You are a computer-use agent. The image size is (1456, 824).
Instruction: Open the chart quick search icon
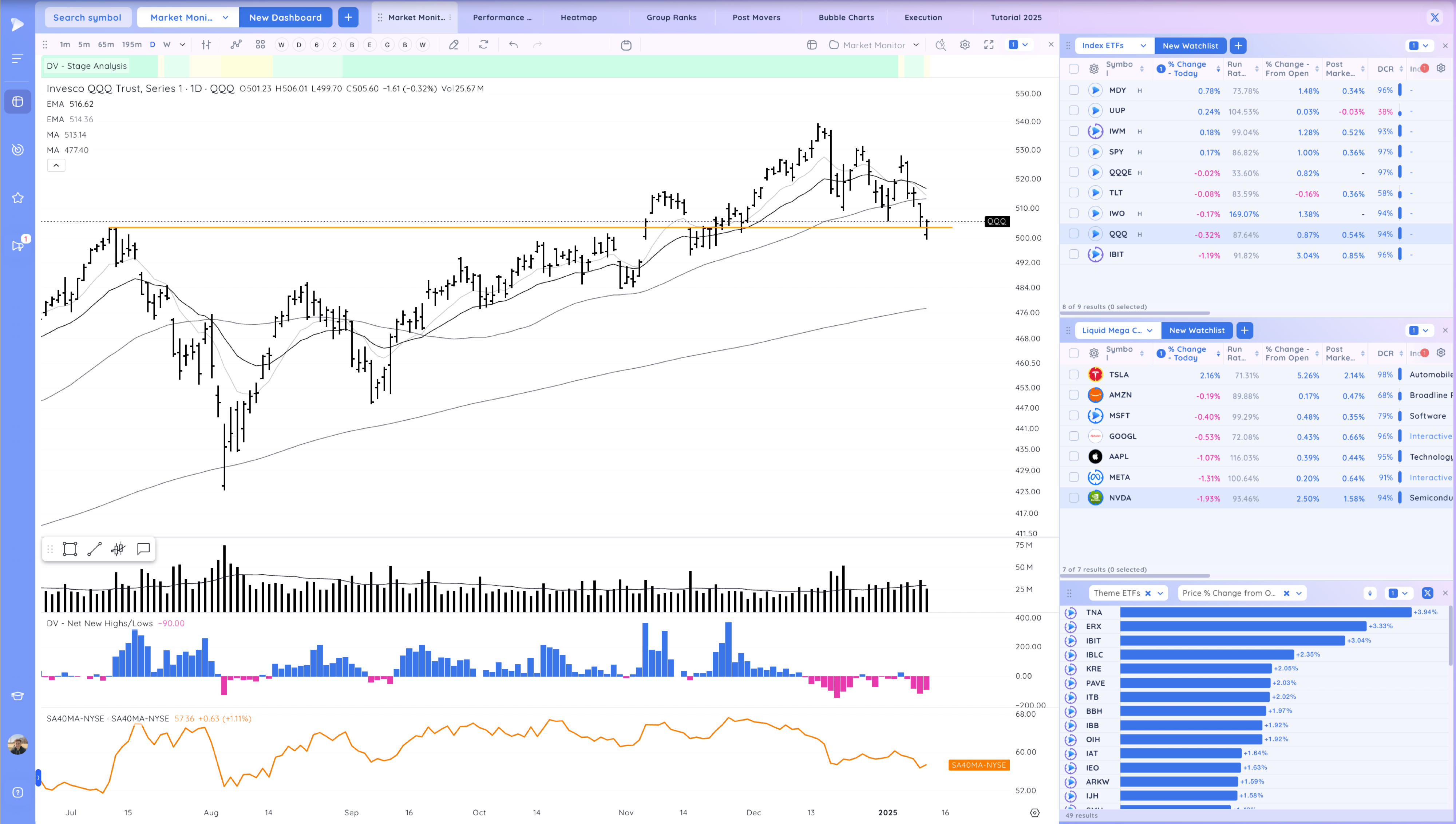tap(941, 45)
